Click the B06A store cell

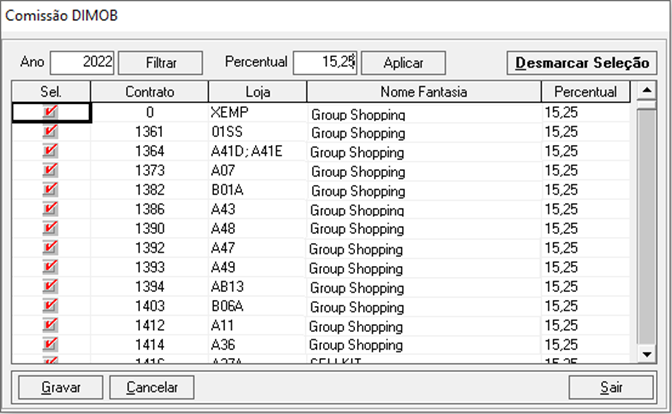click(x=258, y=306)
